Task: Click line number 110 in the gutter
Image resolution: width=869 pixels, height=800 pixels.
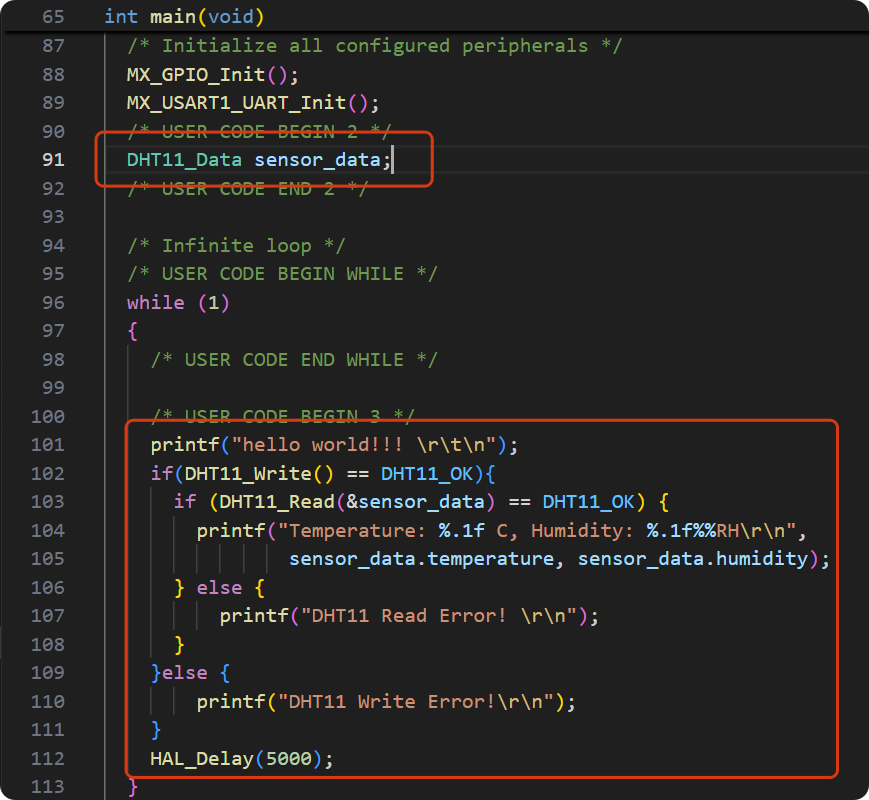Action: [x=48, y=702]
